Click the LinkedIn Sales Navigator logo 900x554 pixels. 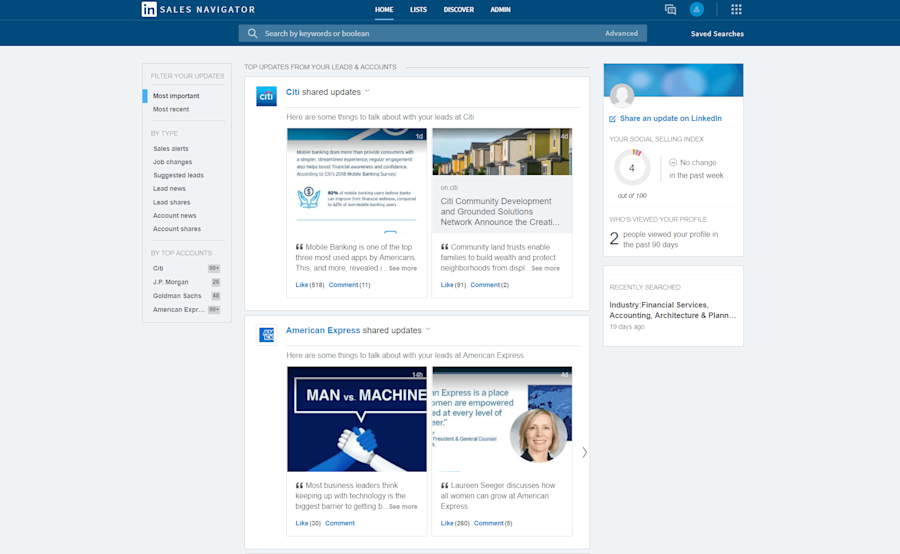click(x=198, y=9)
